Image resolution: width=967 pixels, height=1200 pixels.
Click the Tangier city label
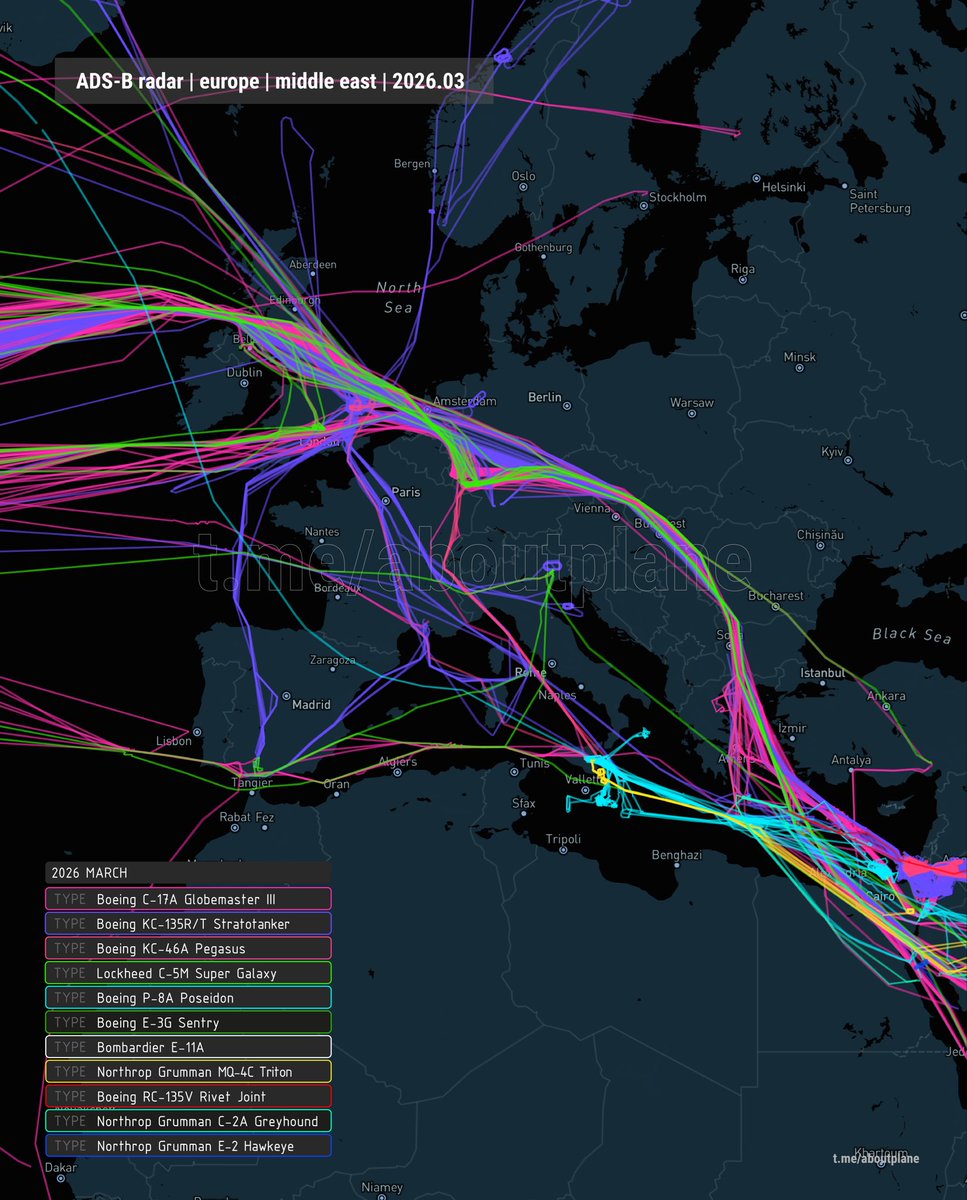(251, 783)
